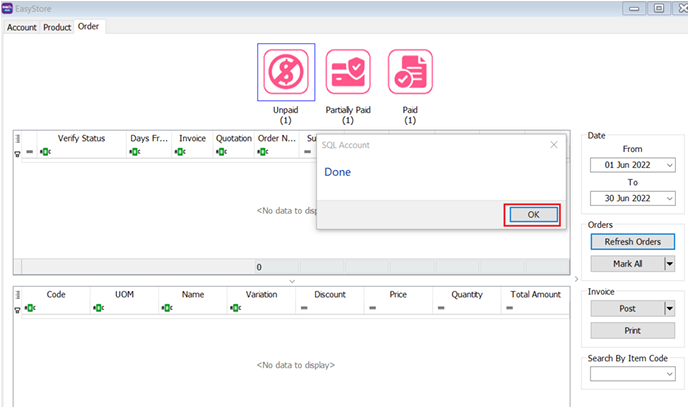Expand the Post button dropdown arrow
The image size is (689, 420).
tap(669, 309)
